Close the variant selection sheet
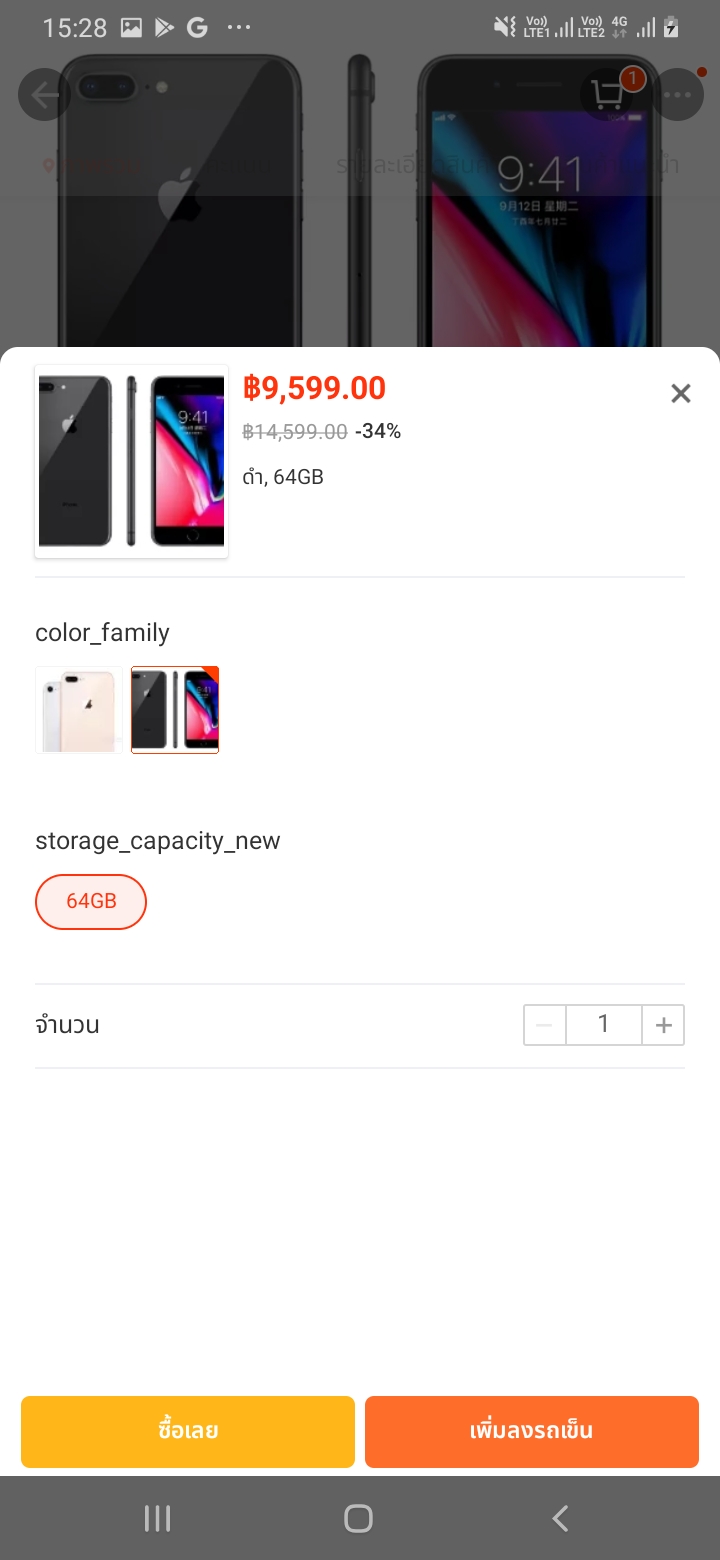The image size is (720, 1560). (681, 393)
